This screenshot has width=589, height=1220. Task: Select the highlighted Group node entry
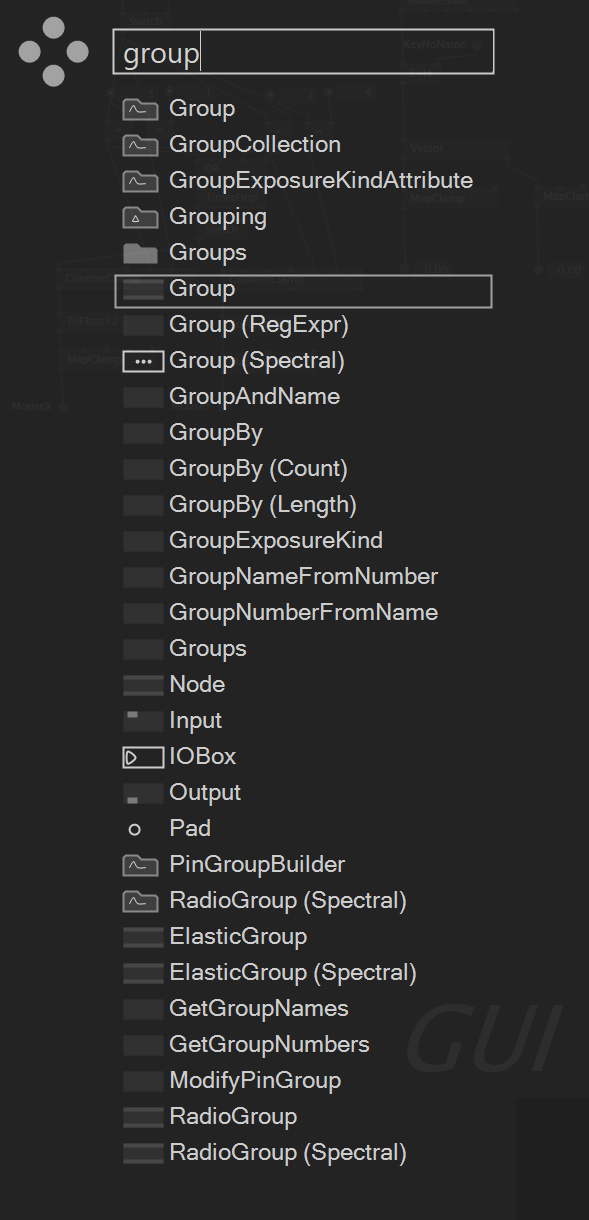[x=303, y=290]
